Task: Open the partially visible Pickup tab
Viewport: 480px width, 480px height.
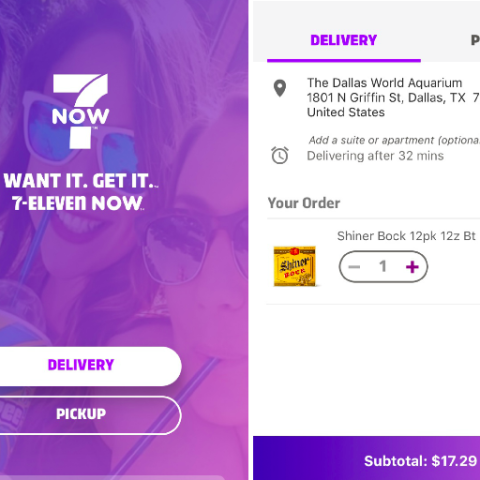Action: pos(475,40)
